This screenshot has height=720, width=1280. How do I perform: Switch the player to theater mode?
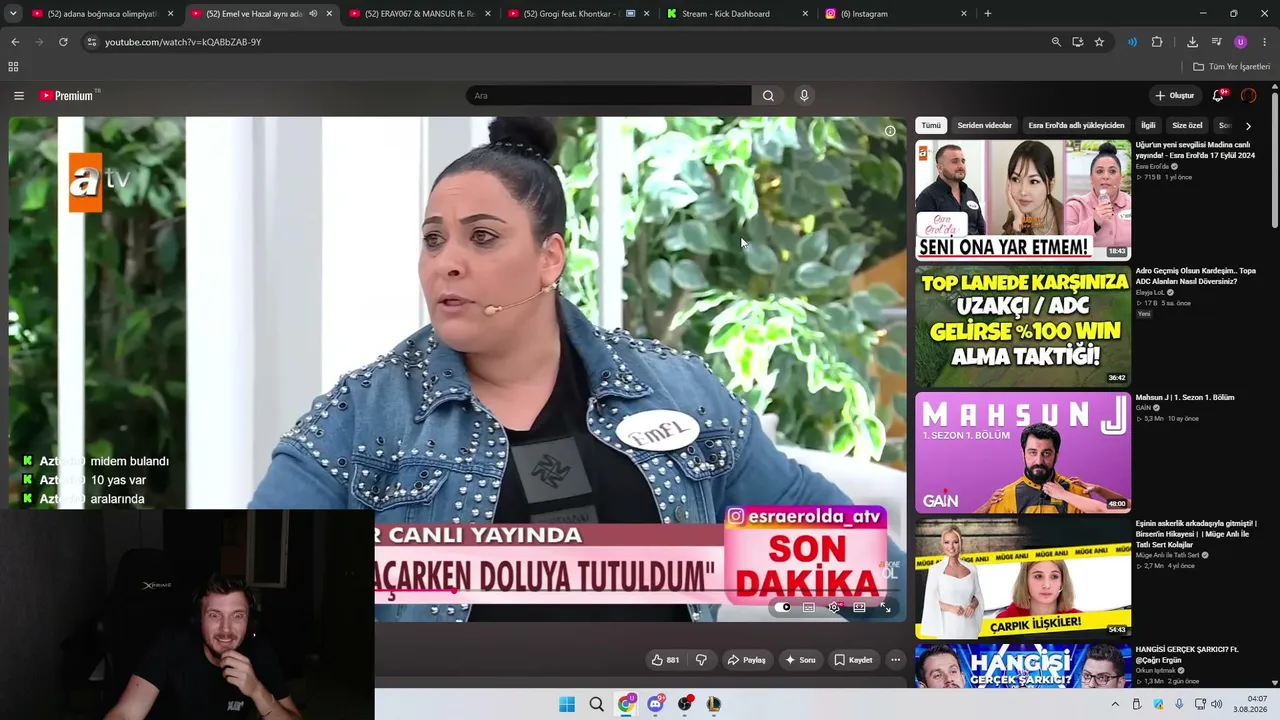(x=859, y=607)
